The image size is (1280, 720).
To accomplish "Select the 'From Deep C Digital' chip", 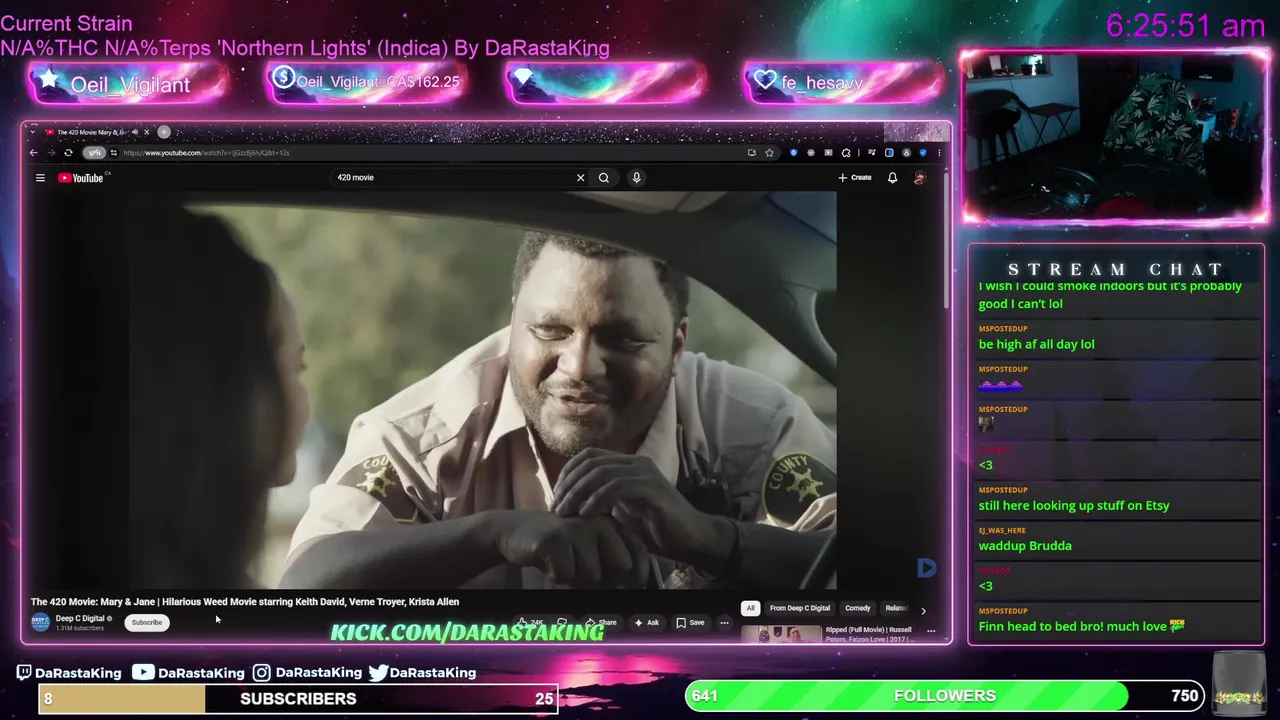I will click(800, 608).
